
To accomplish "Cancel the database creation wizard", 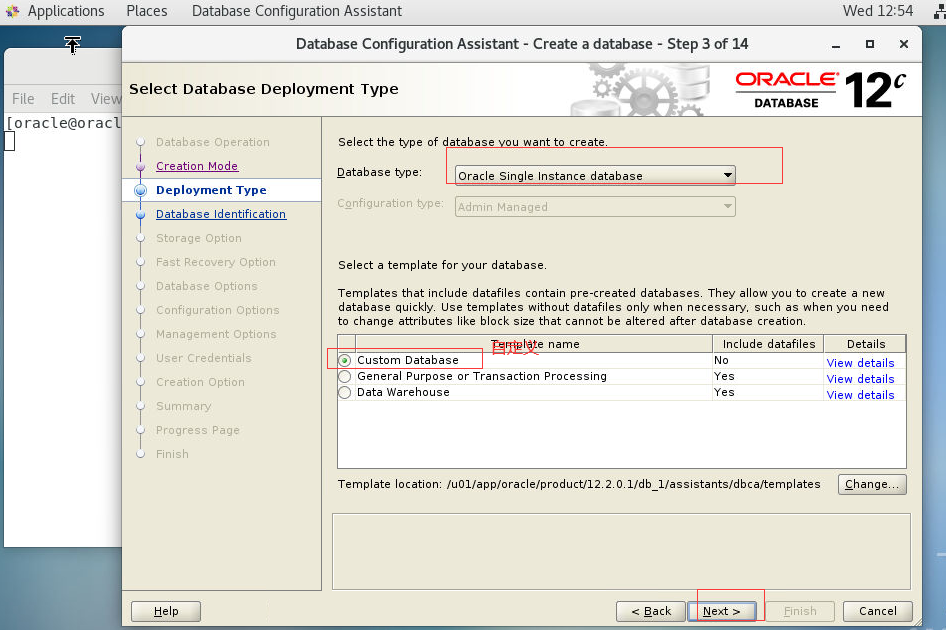I will 877,611.
